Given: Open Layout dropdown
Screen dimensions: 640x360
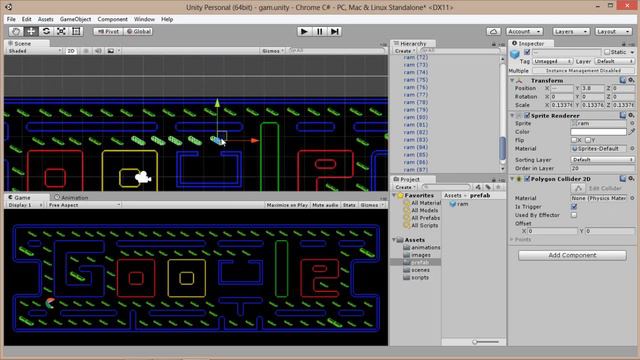Looking at the screenshot, I should [613, 31].
